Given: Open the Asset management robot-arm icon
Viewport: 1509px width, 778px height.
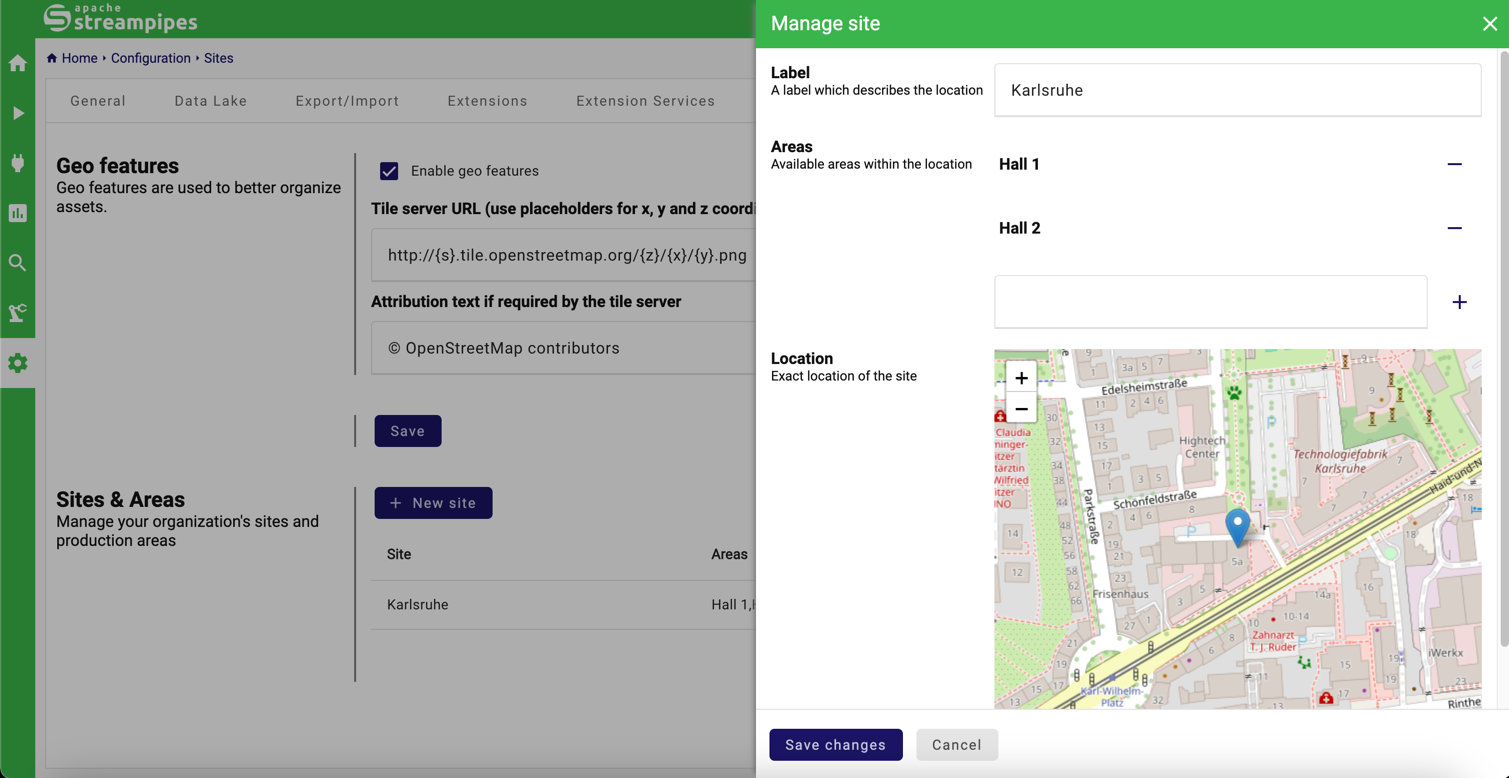Looking at the screenshot, I should [x=18, y=313].
